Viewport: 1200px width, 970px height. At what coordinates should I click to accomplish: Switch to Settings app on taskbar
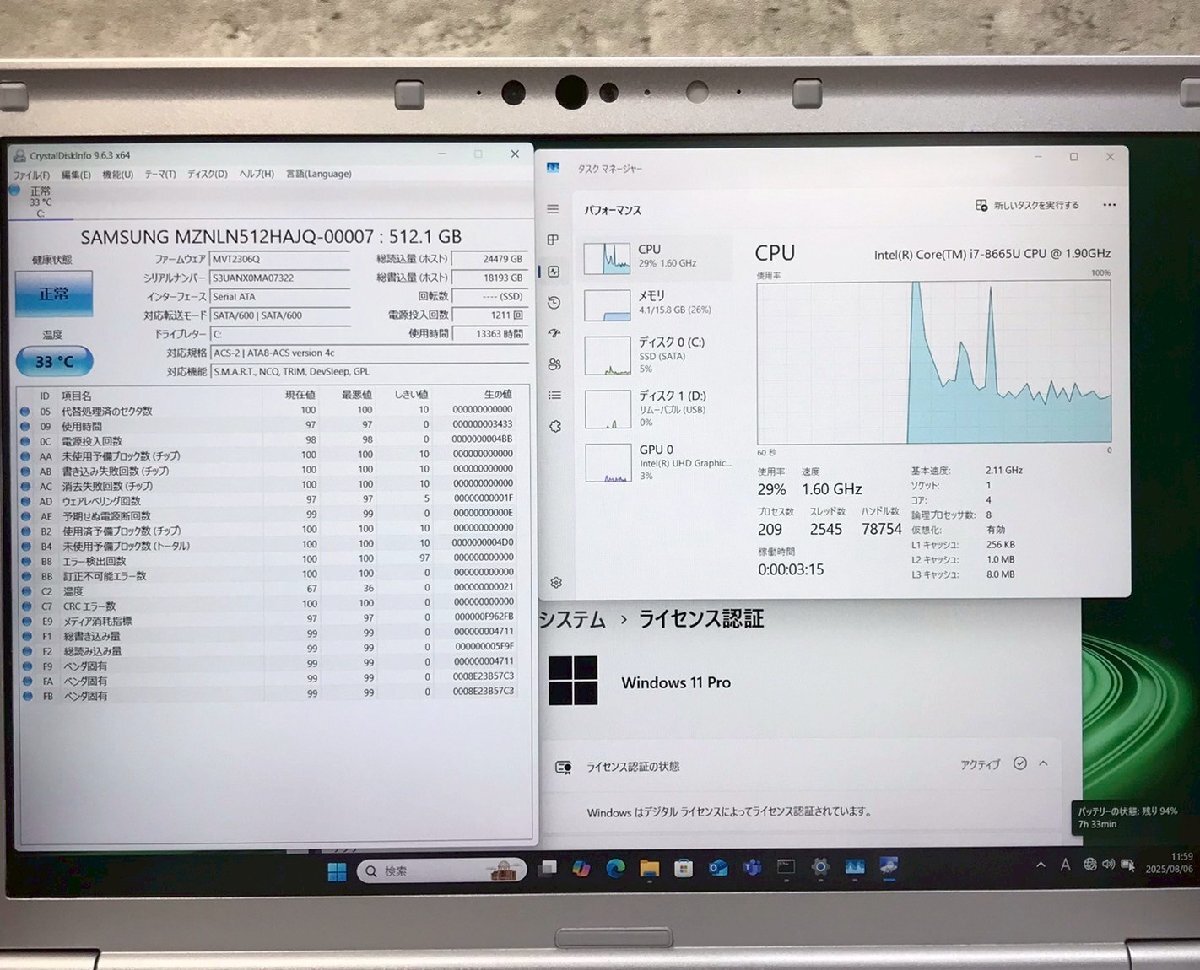[820, 867]
